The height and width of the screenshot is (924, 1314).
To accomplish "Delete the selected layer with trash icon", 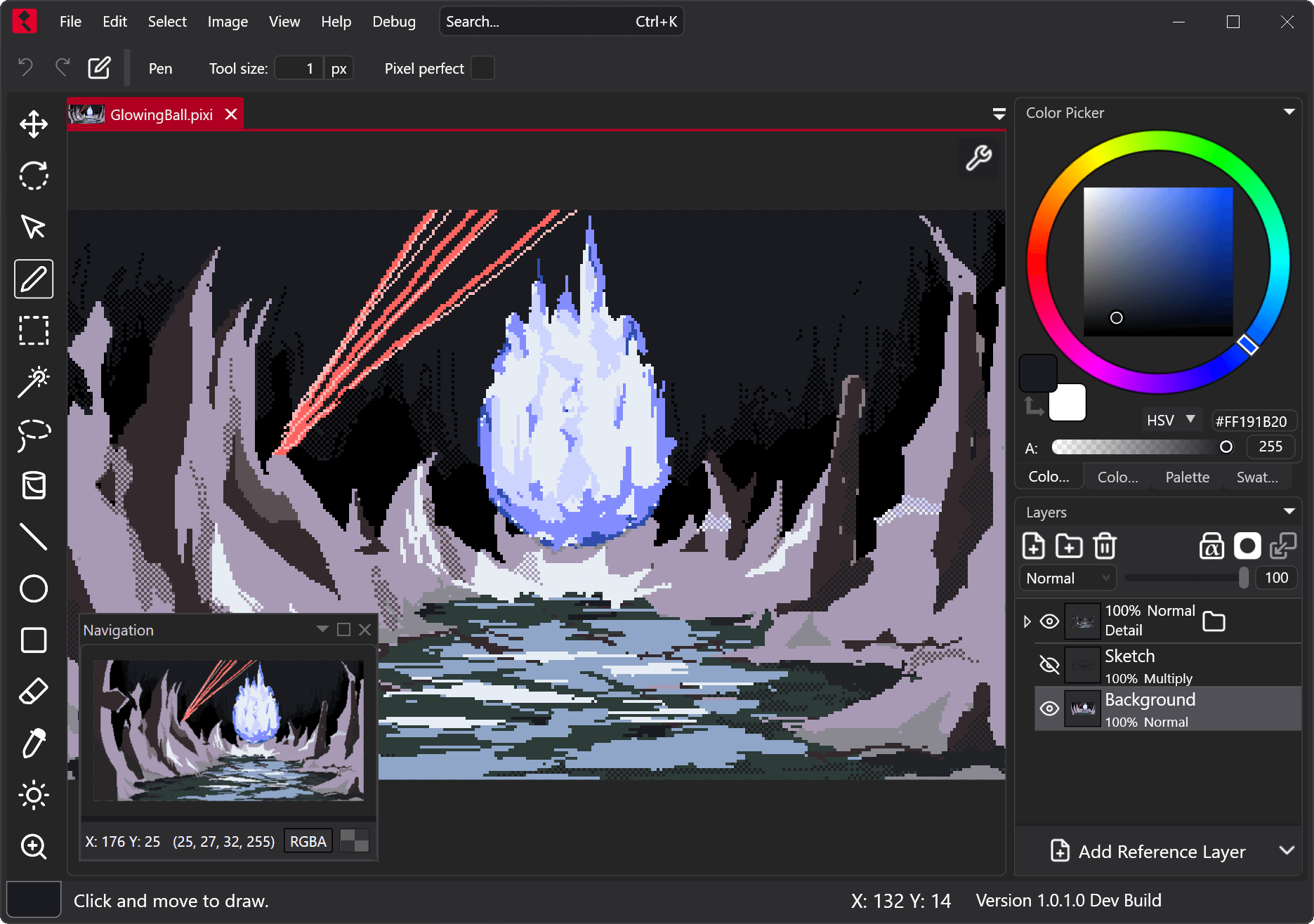I will pyautogui.click(x=1105, y=546).
